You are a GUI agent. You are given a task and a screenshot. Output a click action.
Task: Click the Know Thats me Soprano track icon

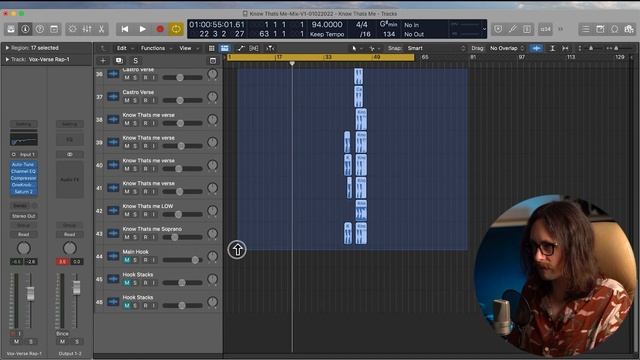[113, 233]
